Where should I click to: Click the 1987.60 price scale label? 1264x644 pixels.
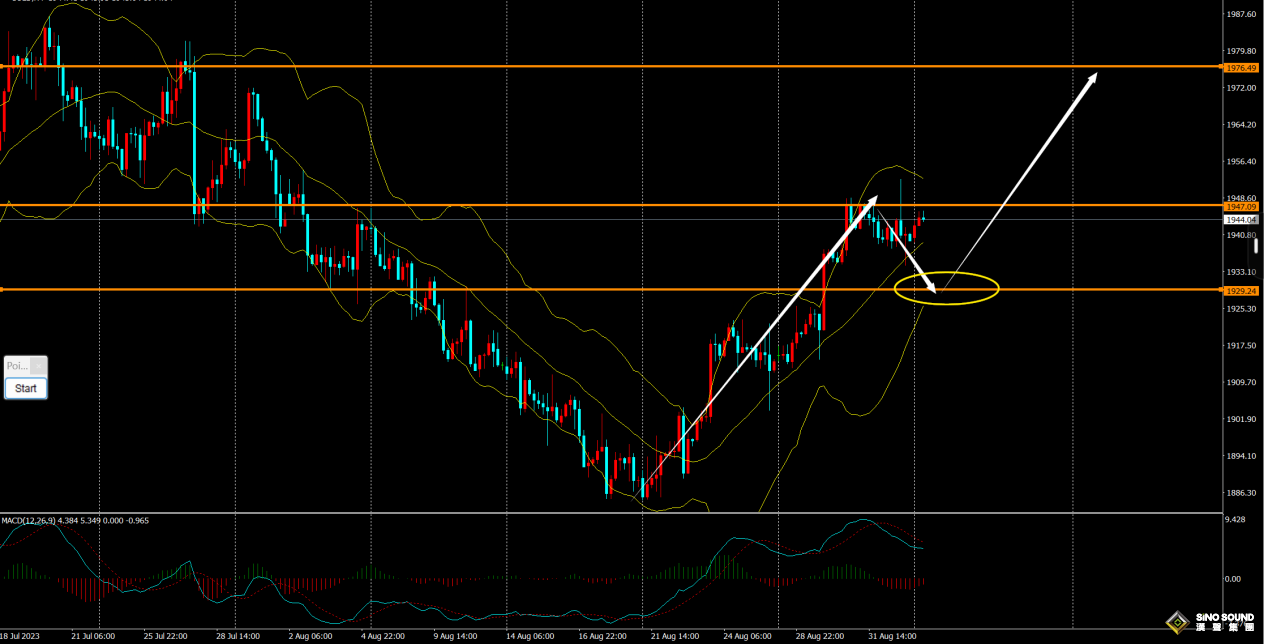[x=1240, y=14]
